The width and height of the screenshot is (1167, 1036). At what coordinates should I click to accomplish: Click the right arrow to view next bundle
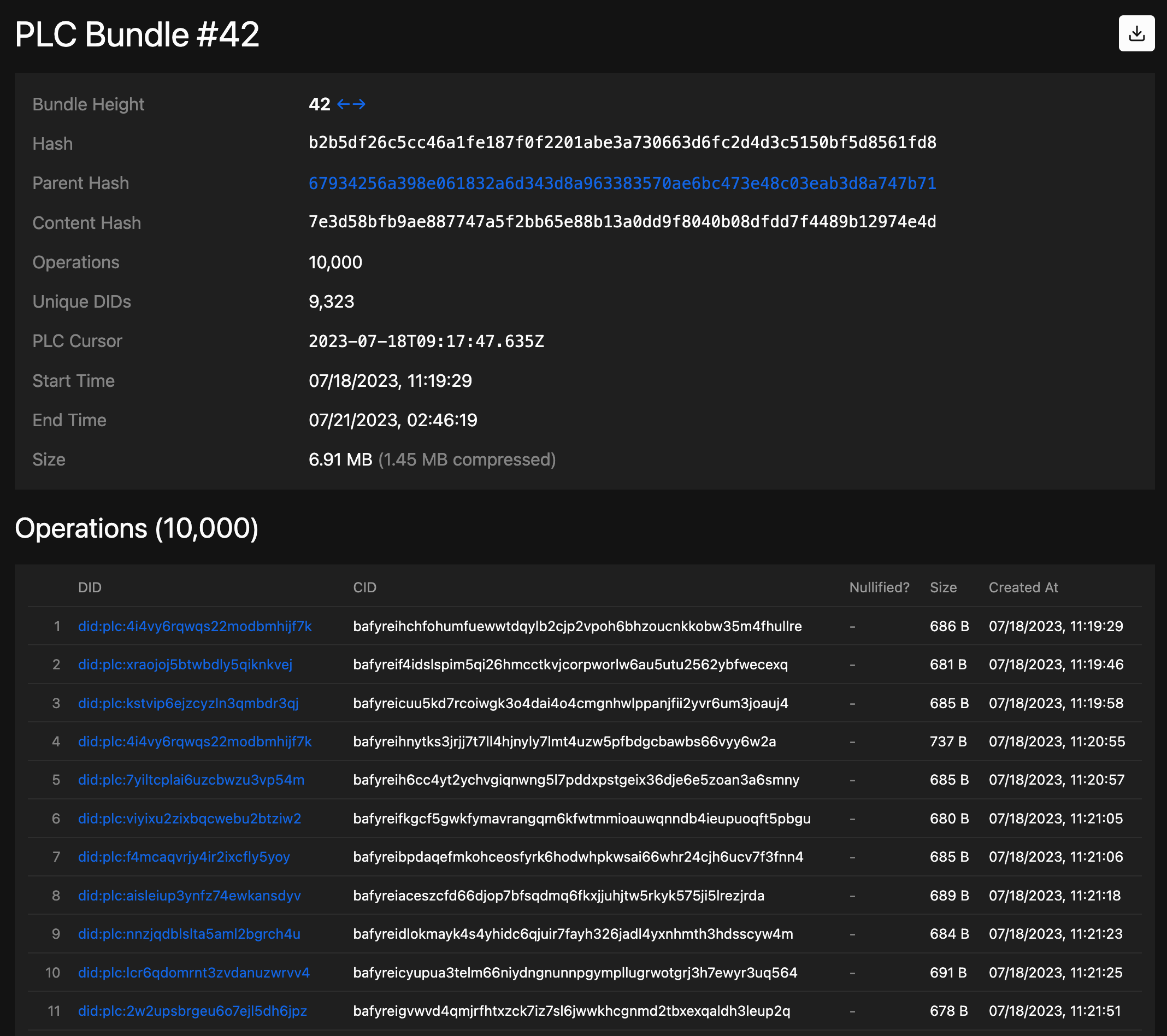[x=359, y=104]
